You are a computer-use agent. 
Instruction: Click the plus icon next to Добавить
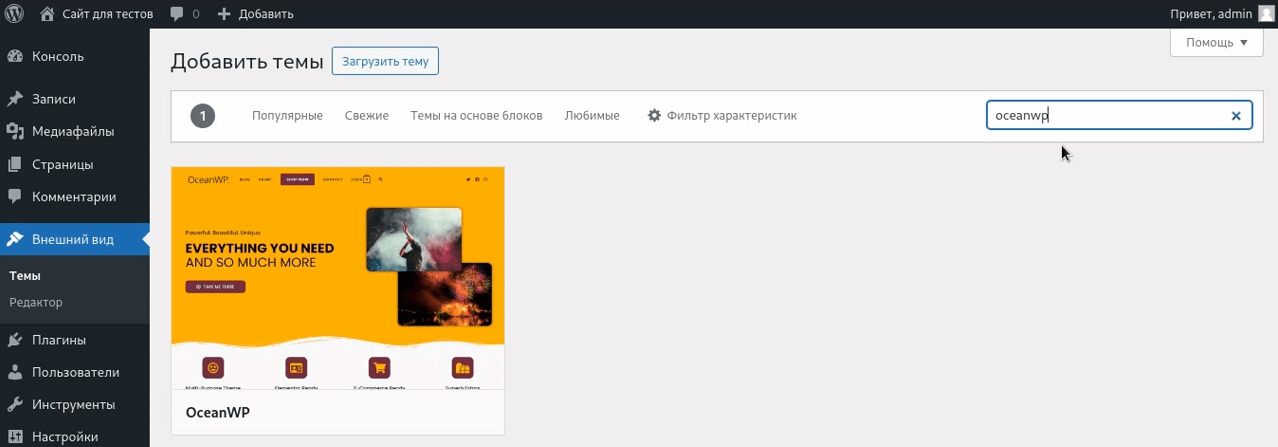coord(224,14)
